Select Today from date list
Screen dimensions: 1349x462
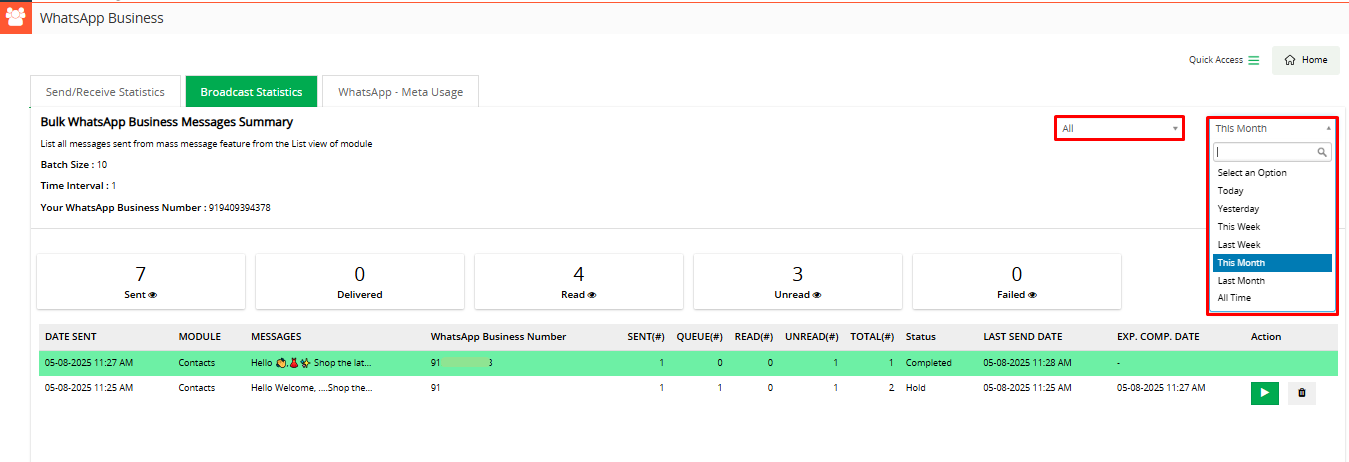1272,191
